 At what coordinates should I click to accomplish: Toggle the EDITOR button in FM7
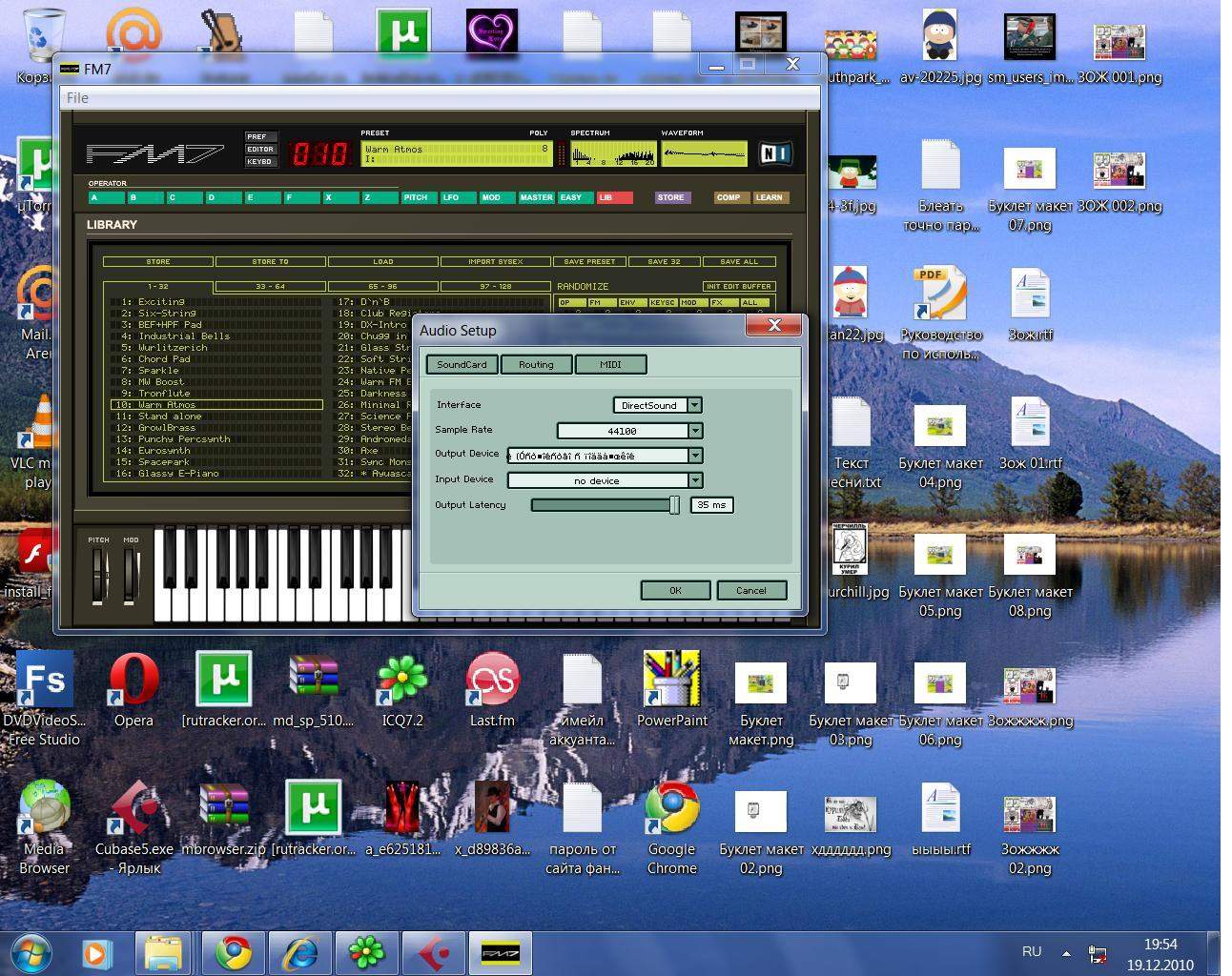[260, 149]
